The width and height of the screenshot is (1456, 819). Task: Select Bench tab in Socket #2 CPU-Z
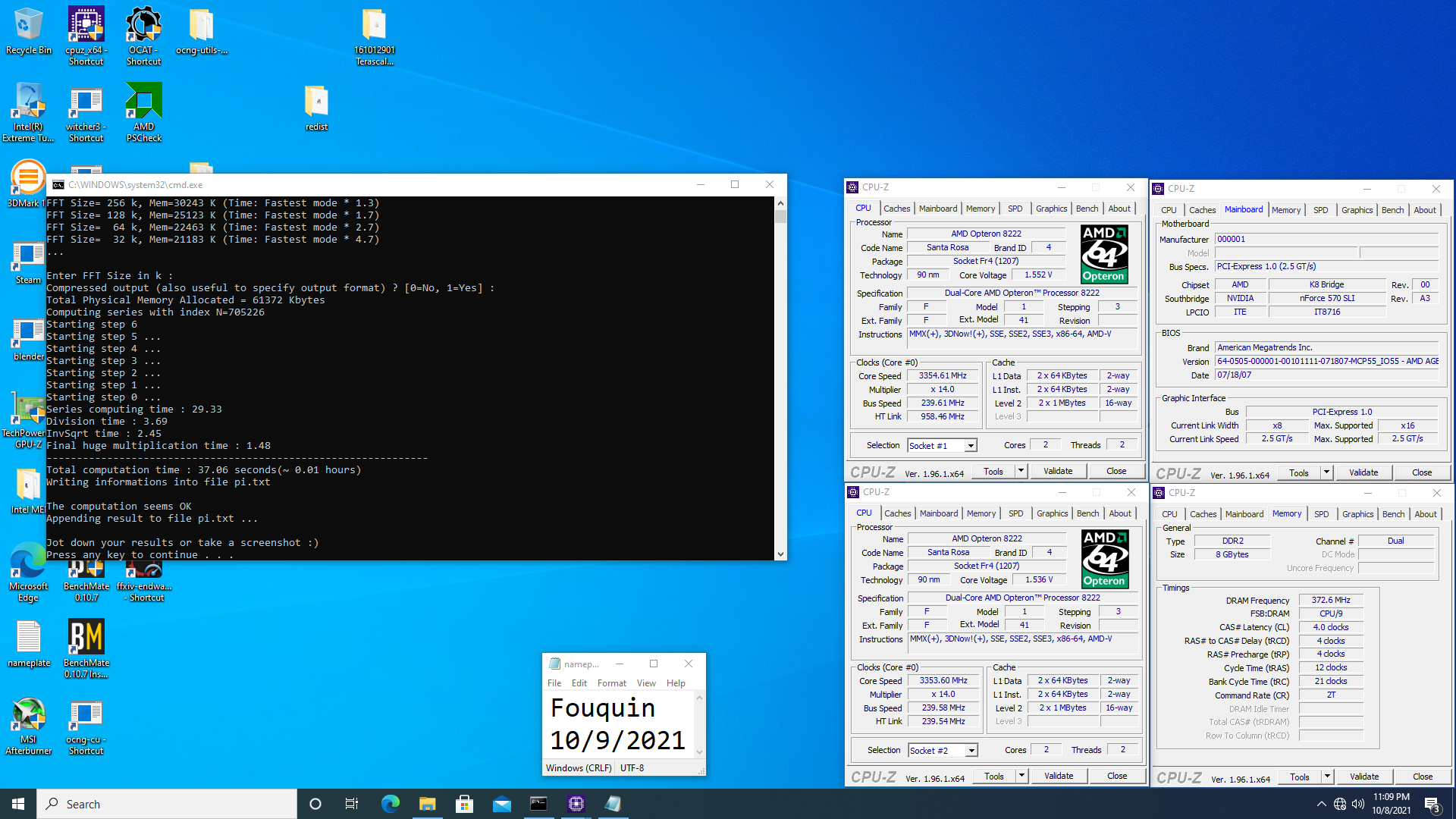(1087, 513)
